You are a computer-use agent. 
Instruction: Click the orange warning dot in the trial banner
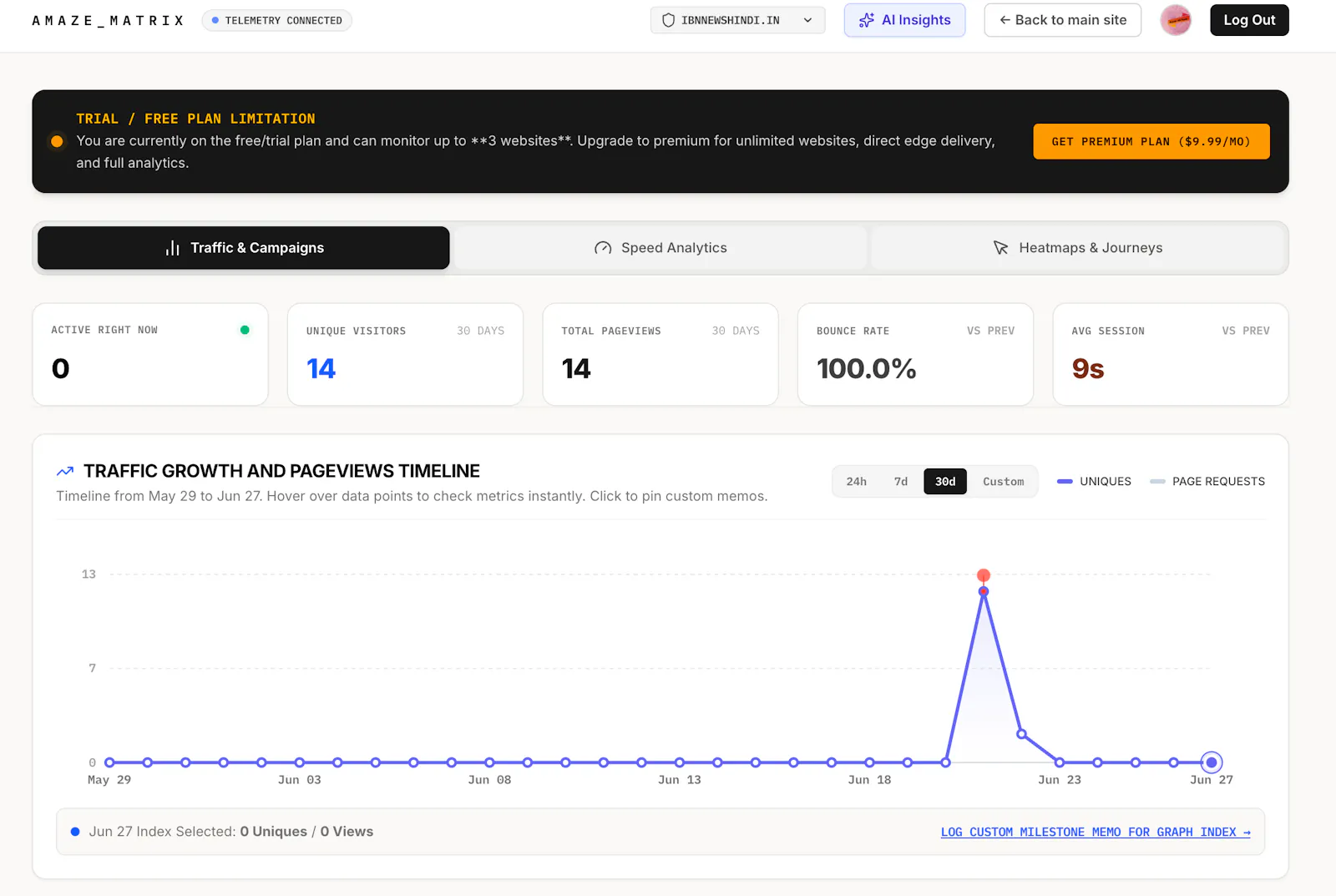(57, 141)
